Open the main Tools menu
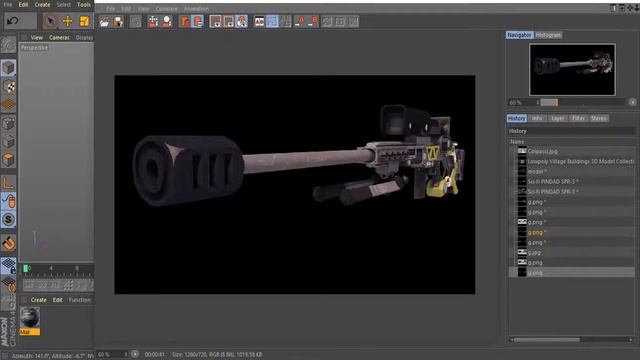Viewport: 640px width, 360px height. 84,4
